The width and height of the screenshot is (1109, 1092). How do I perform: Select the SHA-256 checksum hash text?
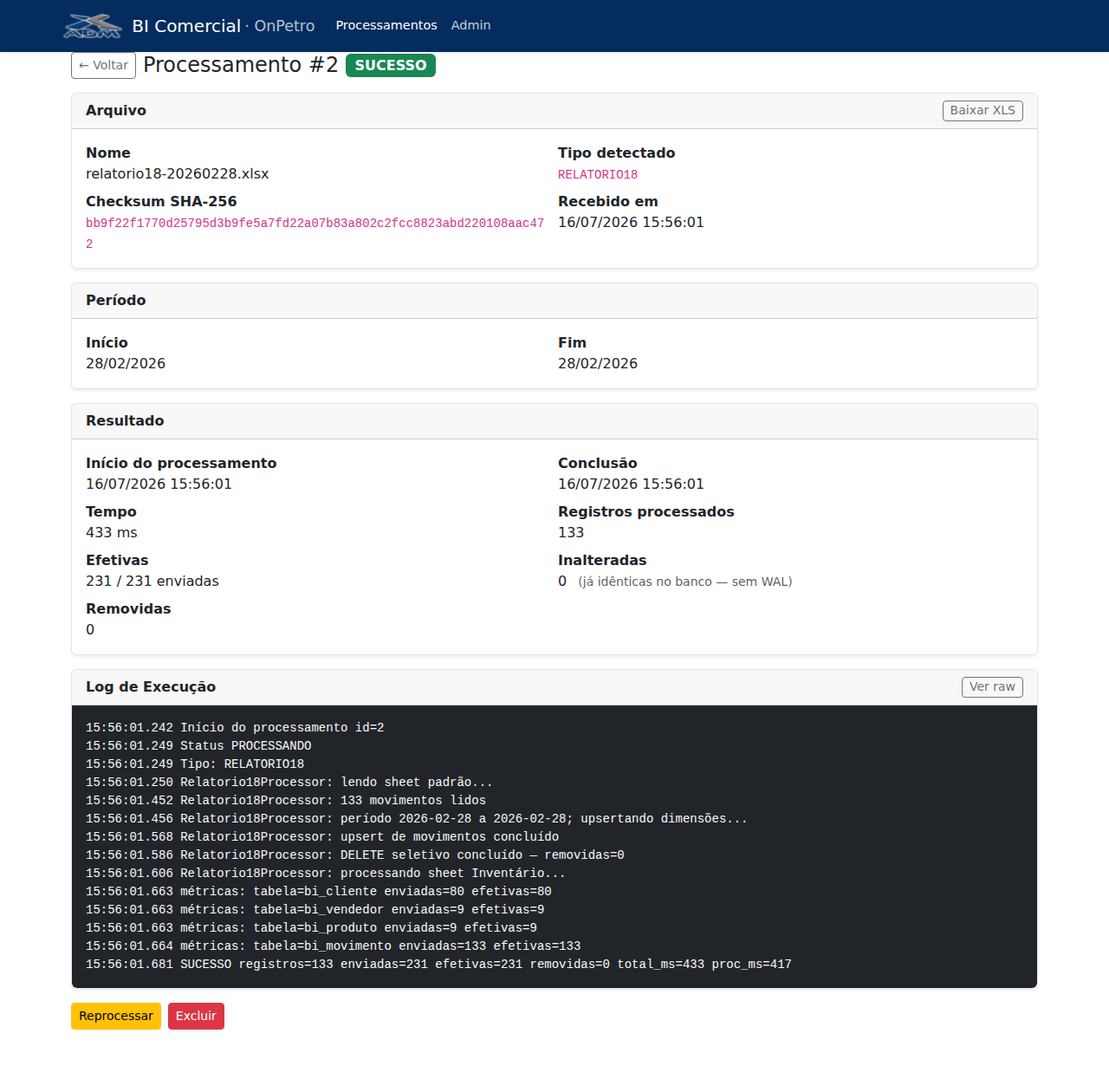point(315,233)
